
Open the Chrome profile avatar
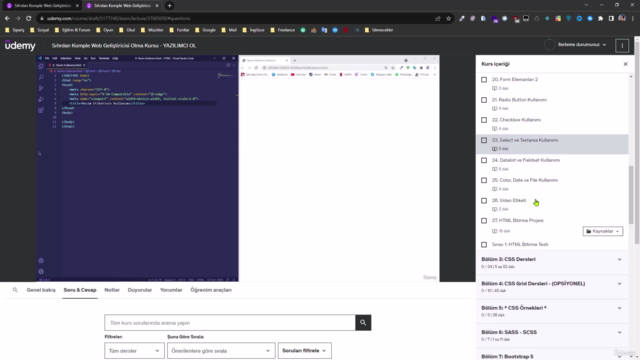tap(622, 18)
